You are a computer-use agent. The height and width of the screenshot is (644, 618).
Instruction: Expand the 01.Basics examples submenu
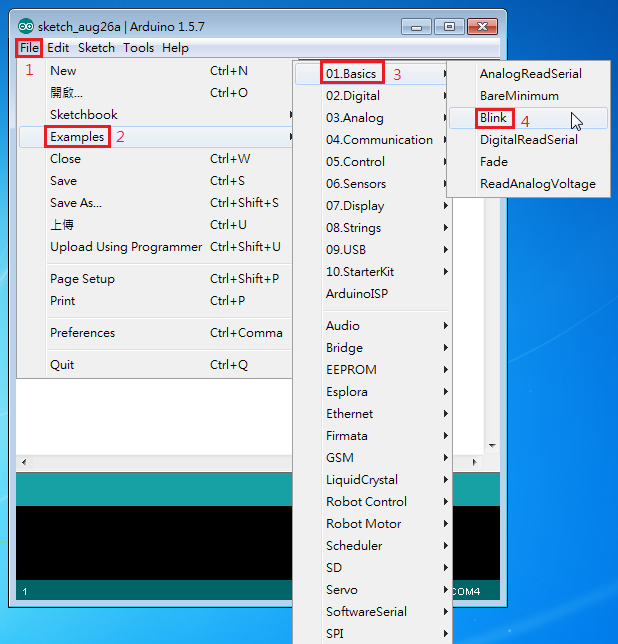351,74
